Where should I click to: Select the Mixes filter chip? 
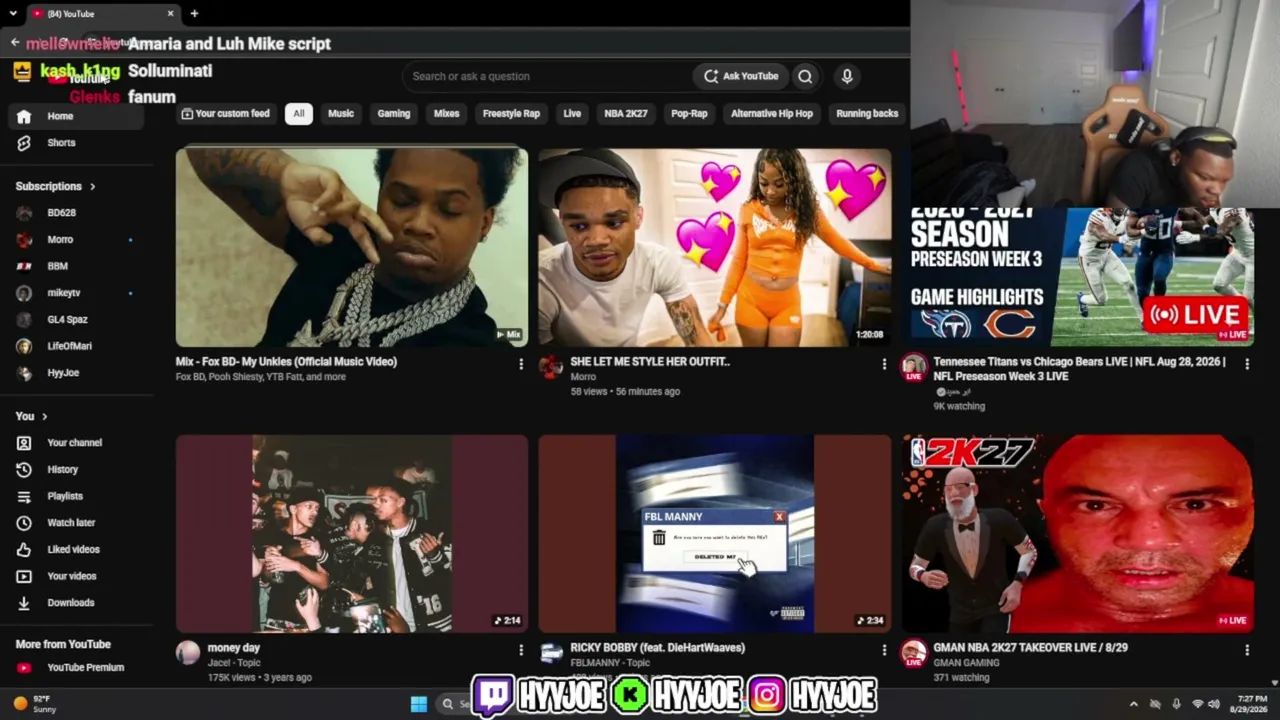[447, 114]
